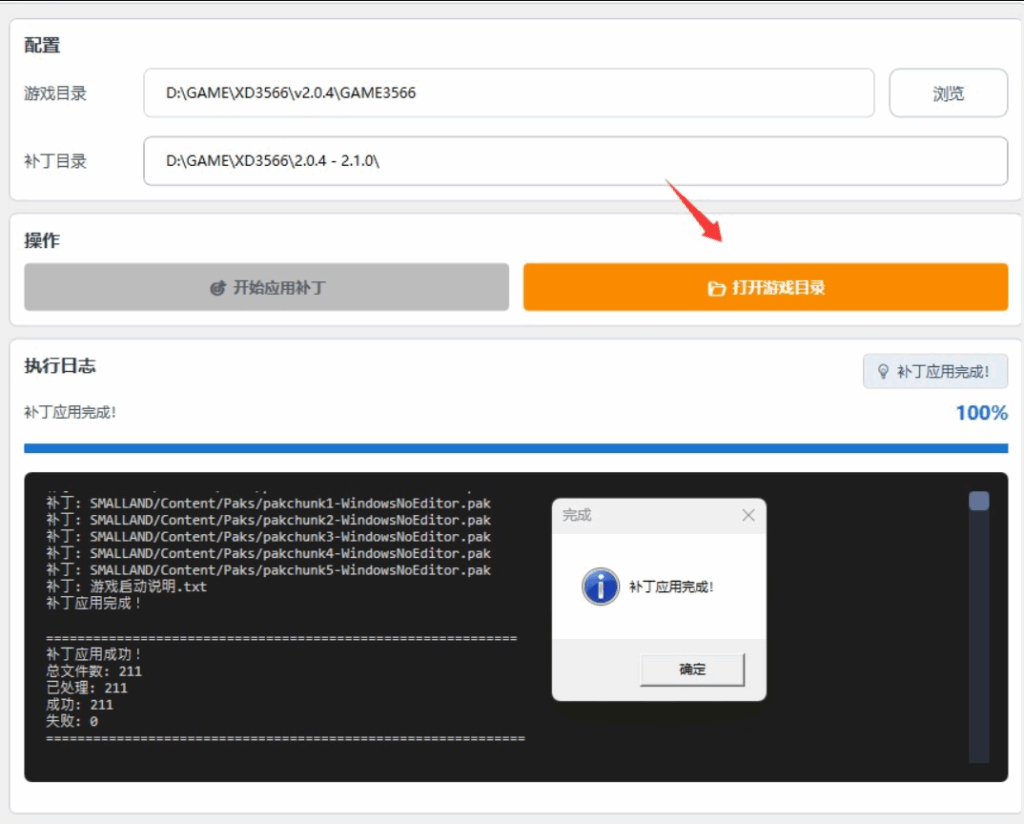Click the 补丁应用完成! status badge
1024x824 pixels.
coord(935,371)
